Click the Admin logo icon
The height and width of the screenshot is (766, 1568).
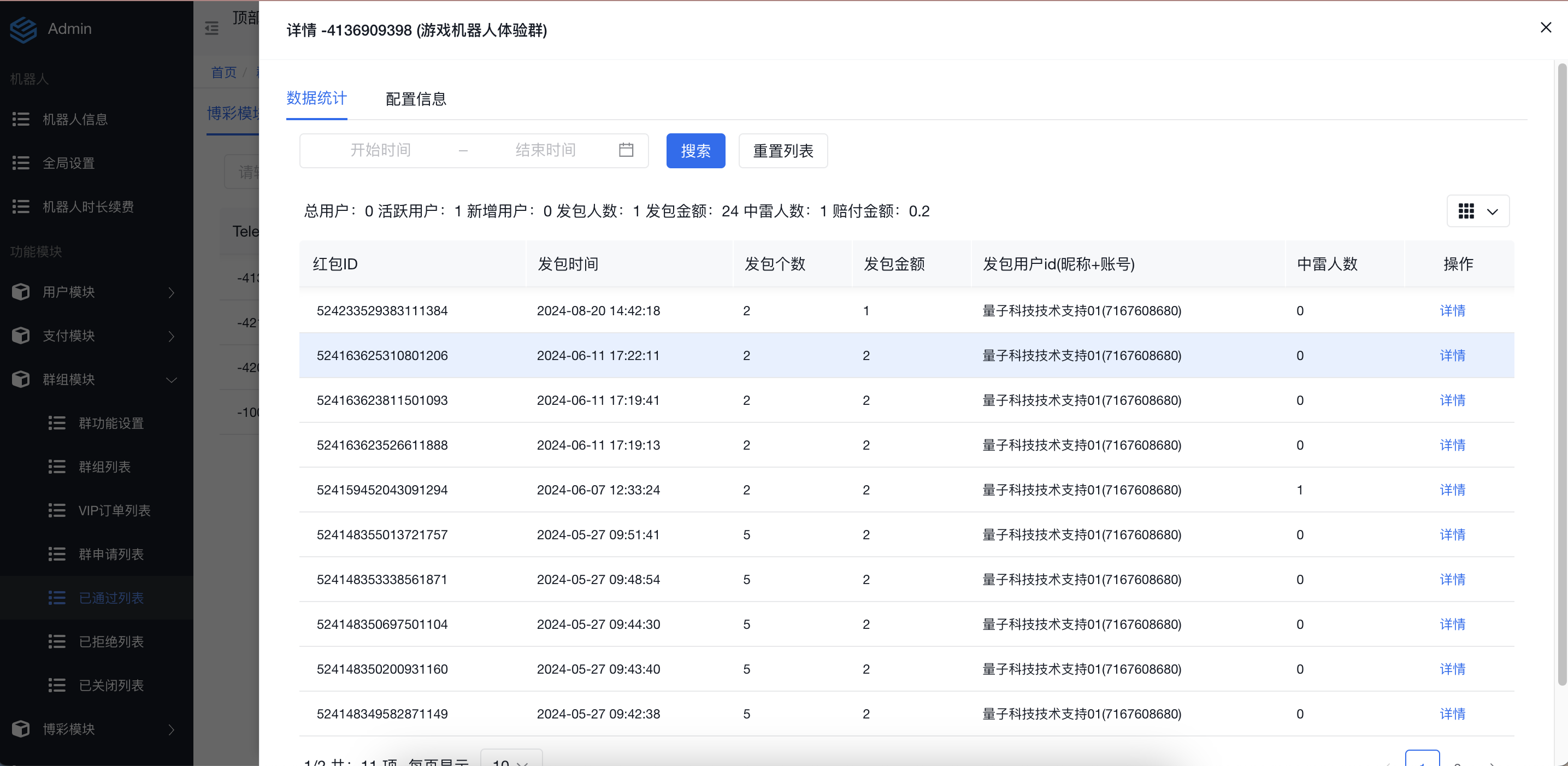[x=23, y=28]
